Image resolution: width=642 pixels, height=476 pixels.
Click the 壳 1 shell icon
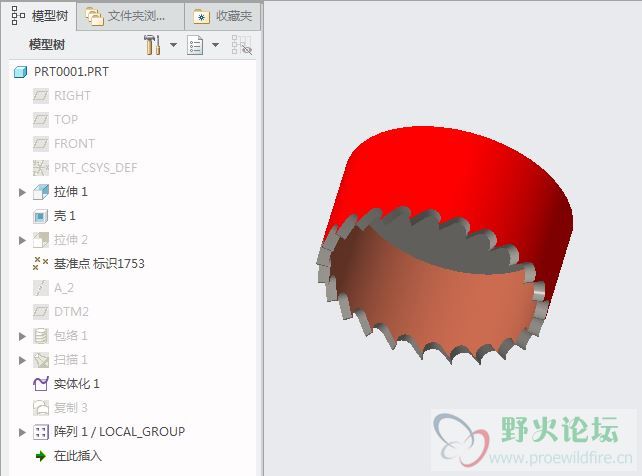[x=41, y=216]
